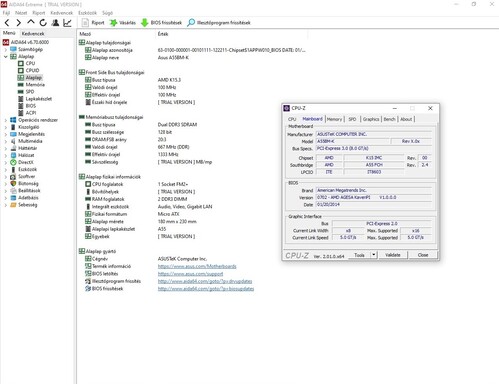Click the Mező column header

[x=85, y=34]
